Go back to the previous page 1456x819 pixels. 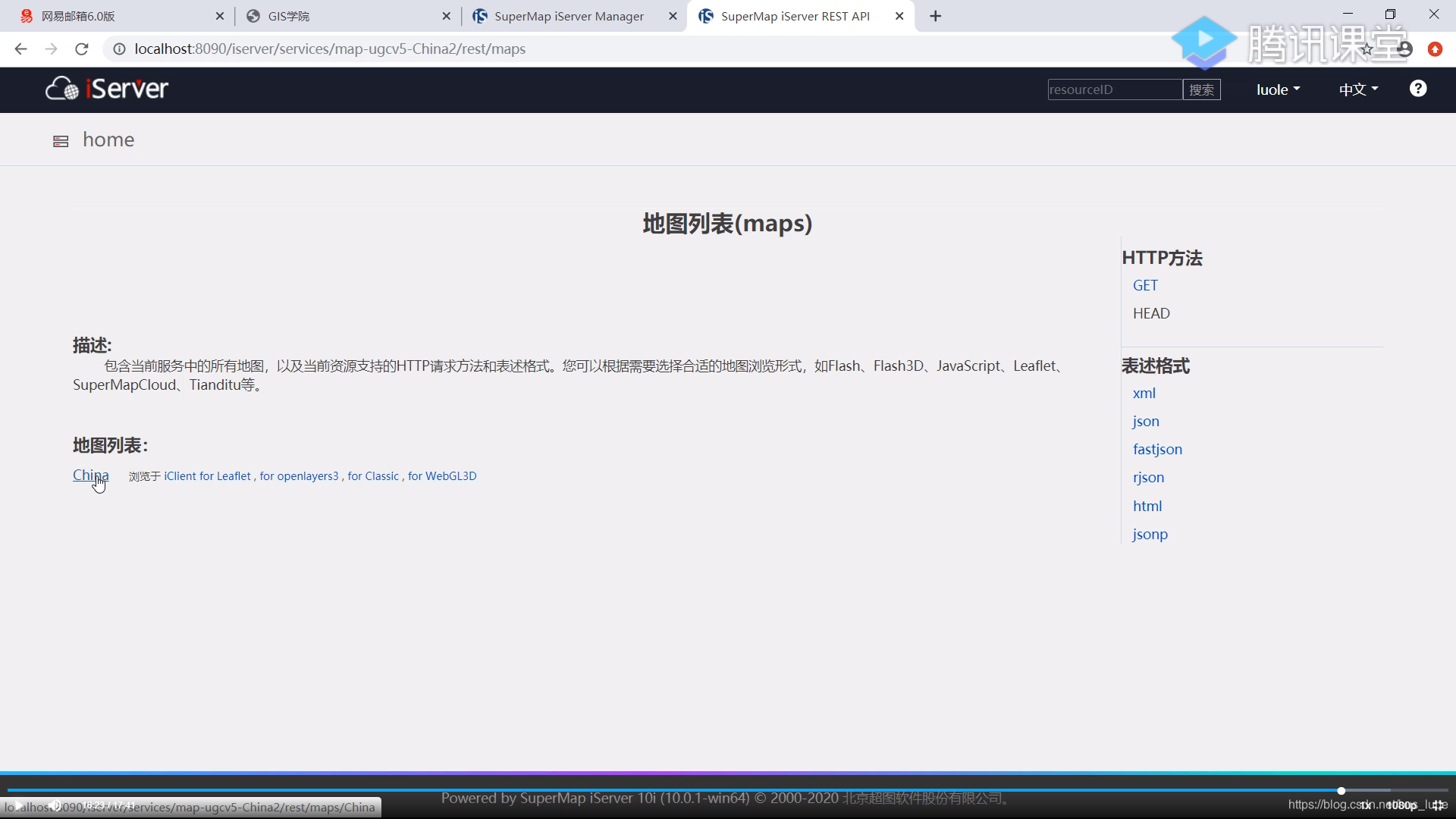pyautogui.click(x=20, y=49)
